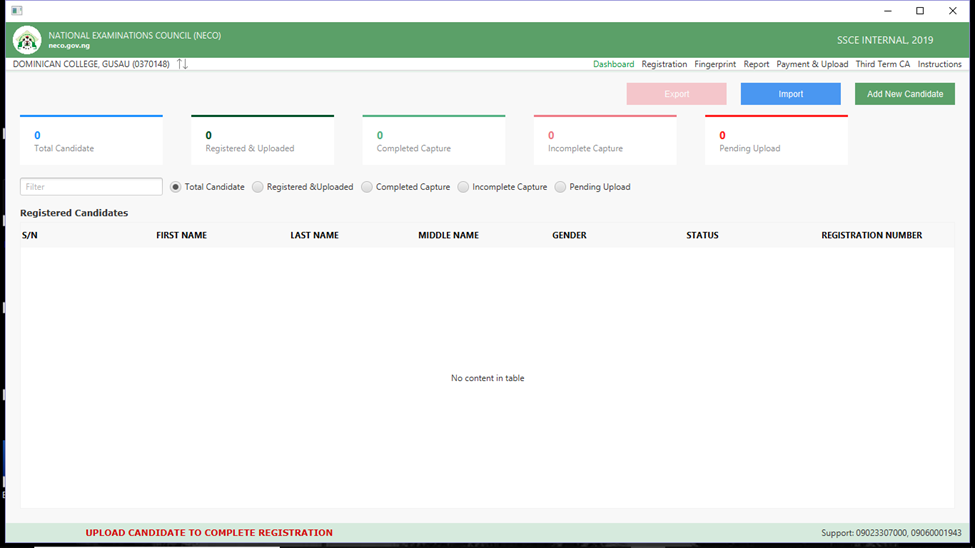This screenshot has height=548, width=975.
Task: Go to Payment & Upload menu
Action: pyautogui.click(x=812, y=64)
